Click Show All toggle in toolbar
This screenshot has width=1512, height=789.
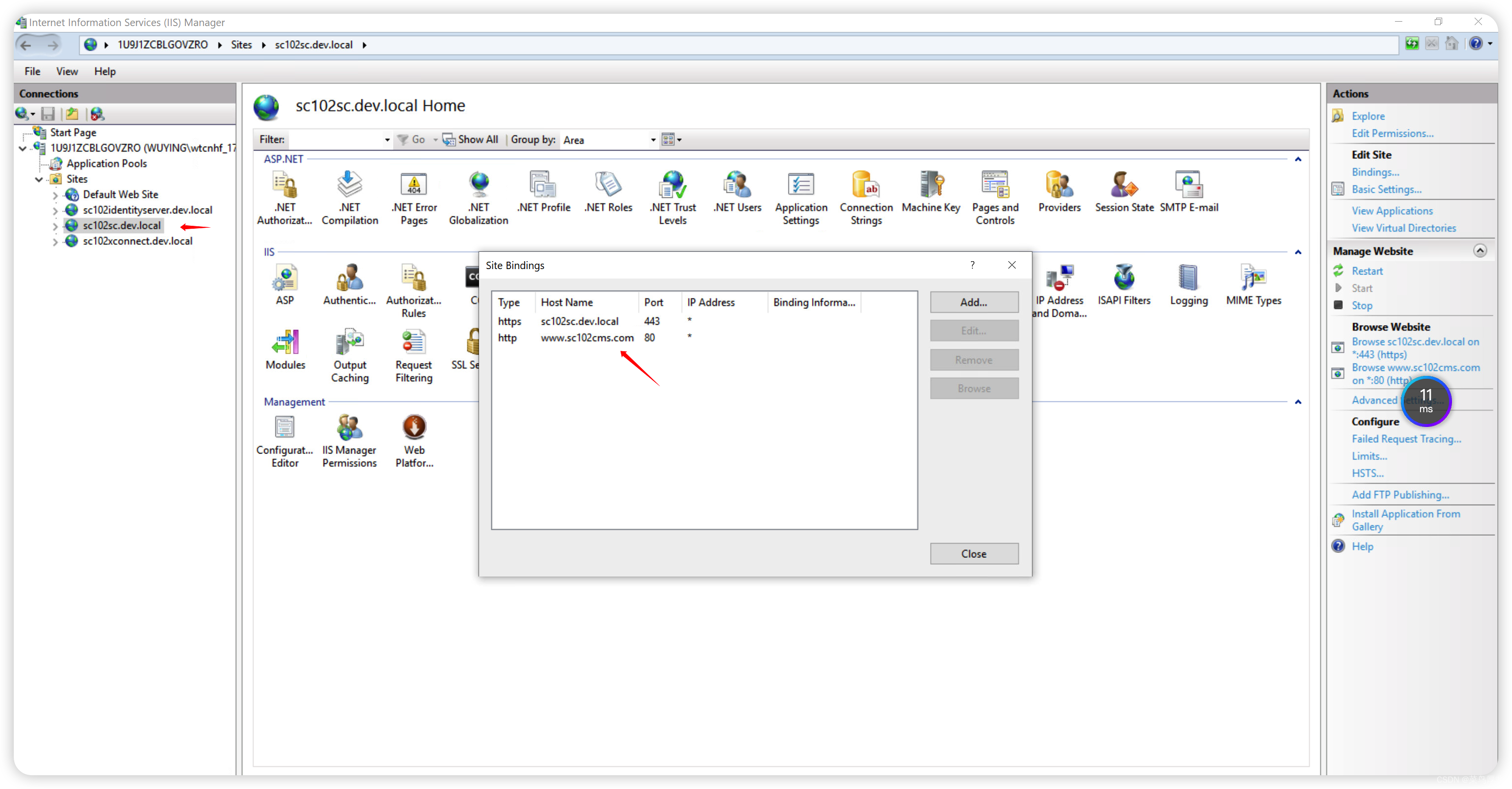click(x=467, y=139)
